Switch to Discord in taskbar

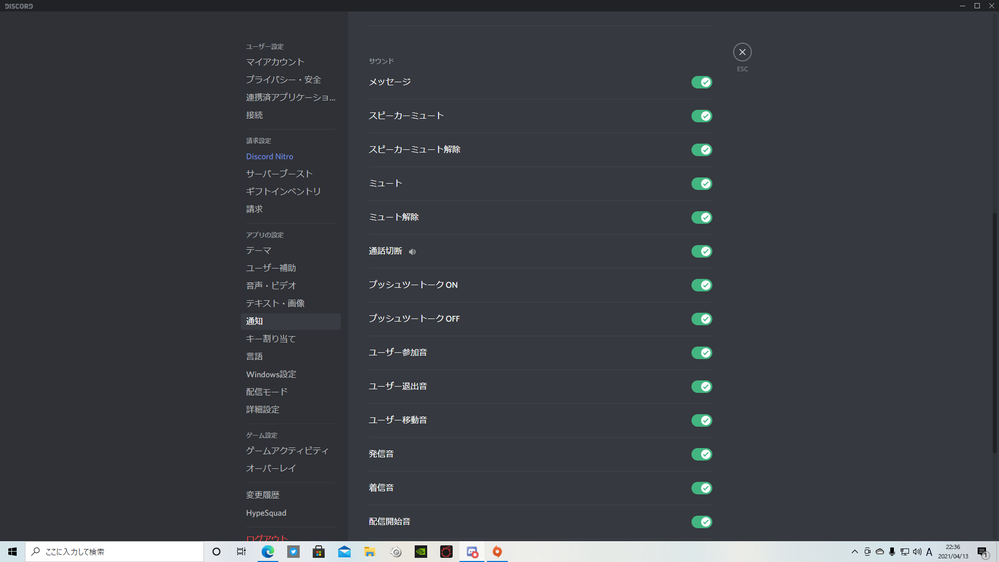click(x=471, y=552)
